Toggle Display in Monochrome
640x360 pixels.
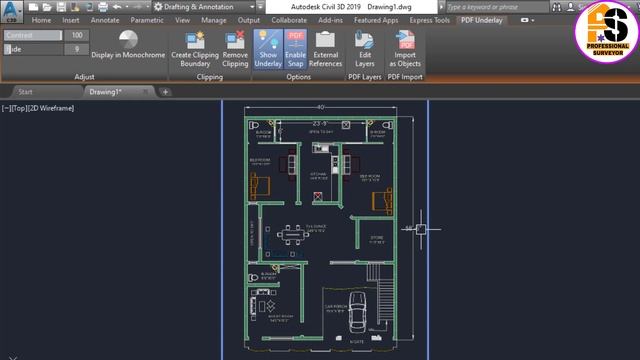tap(128, 45)
